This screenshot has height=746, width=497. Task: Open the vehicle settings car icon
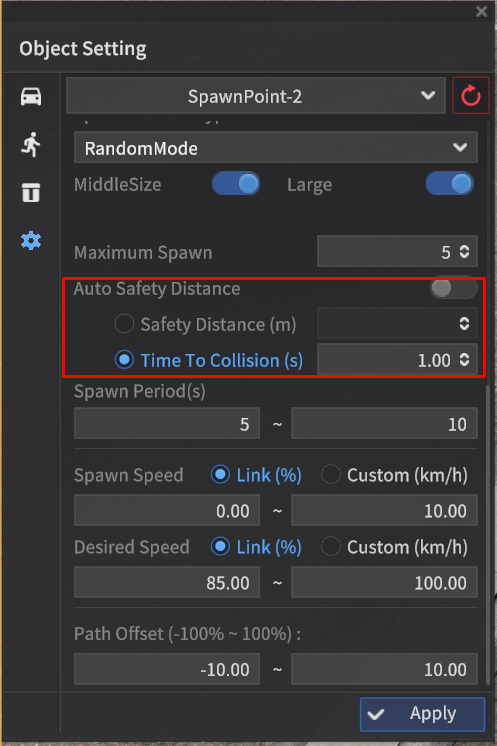[31, 97]
